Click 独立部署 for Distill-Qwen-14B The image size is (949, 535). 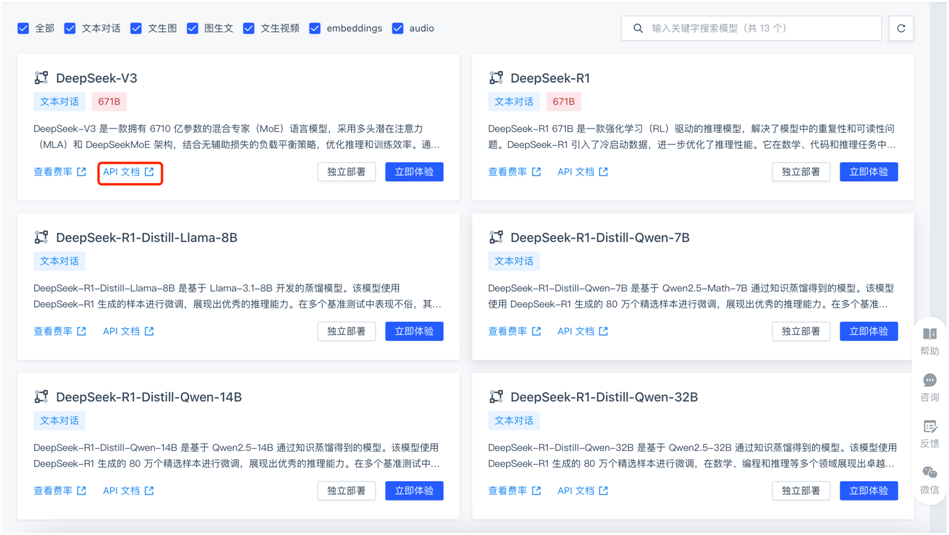coord(346,490)
